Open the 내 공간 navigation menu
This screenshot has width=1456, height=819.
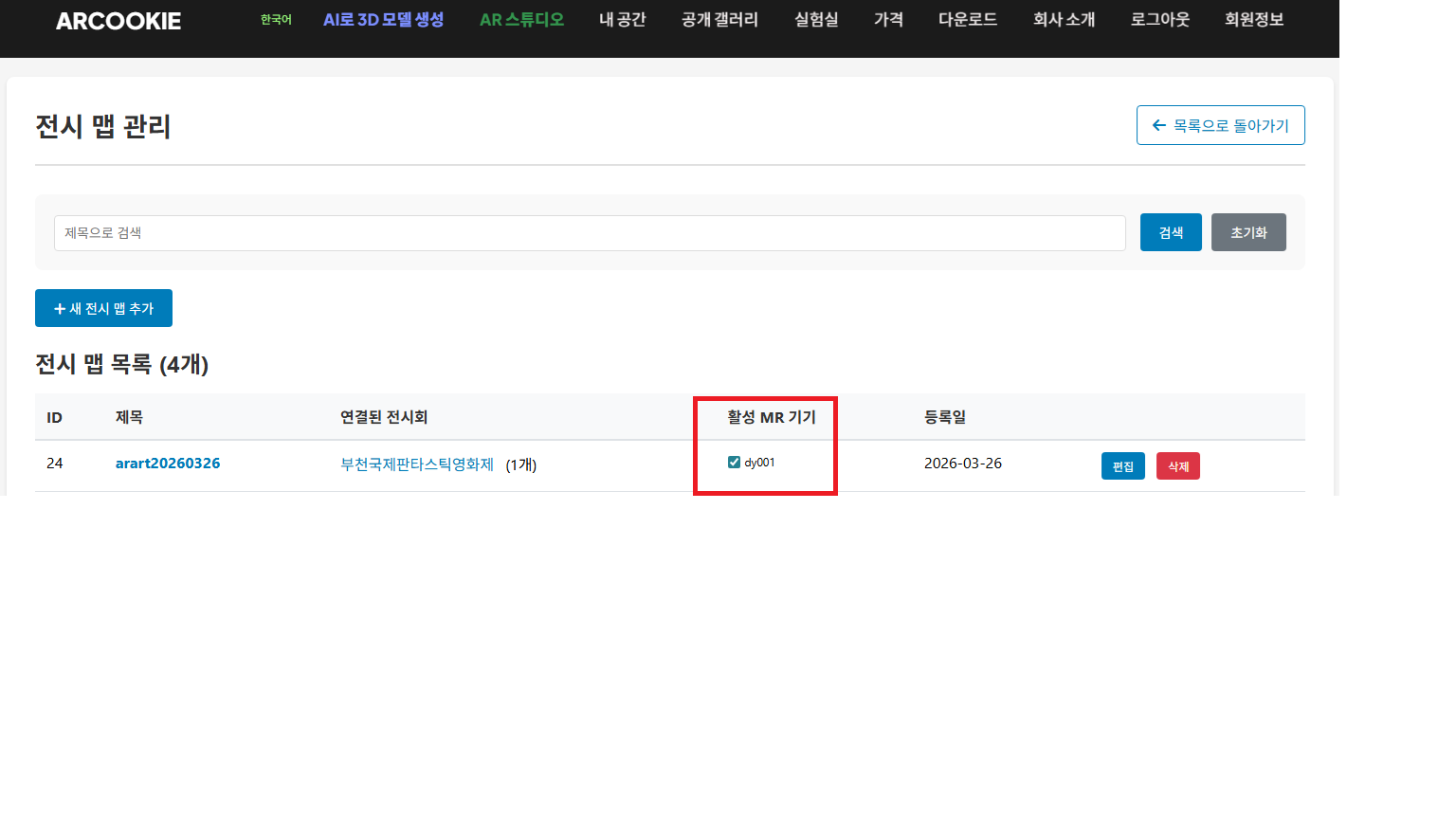click(622, 19)
